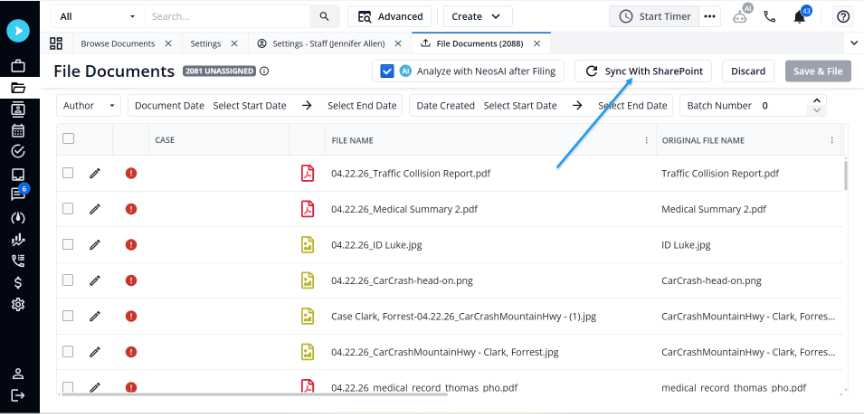Open the folder Documents sidebar icon
864x414 pixels.
click(x=18, y=87)
